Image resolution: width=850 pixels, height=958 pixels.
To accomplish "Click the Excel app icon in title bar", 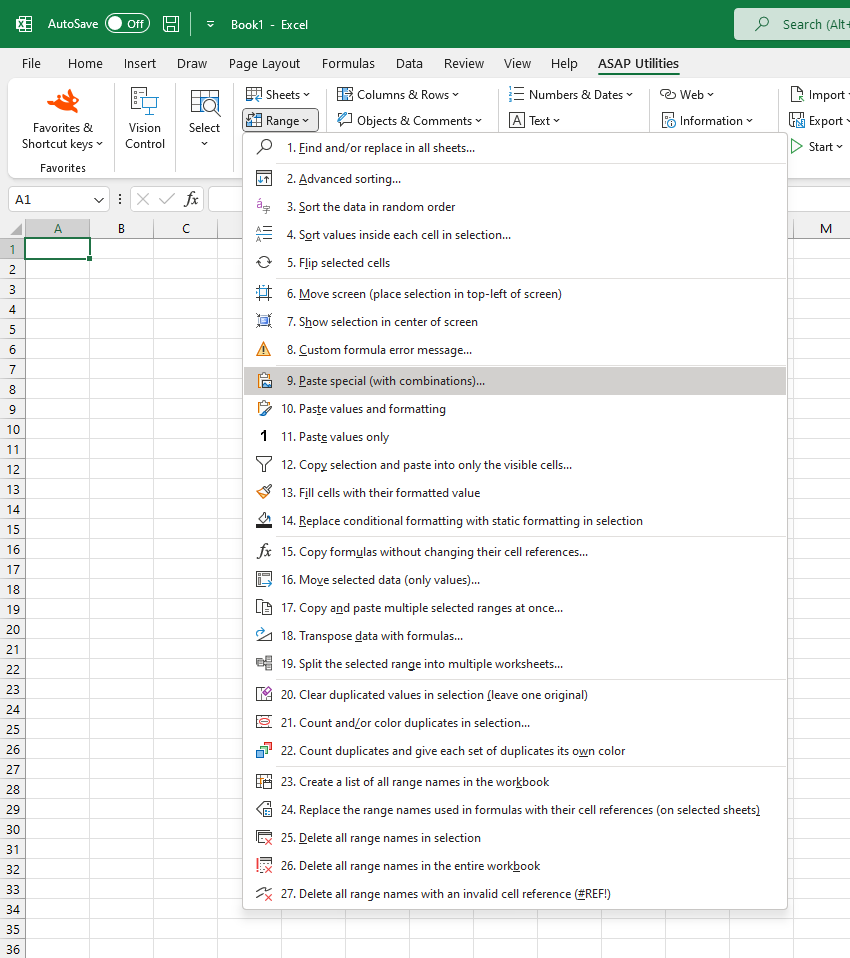I will 24,24.
